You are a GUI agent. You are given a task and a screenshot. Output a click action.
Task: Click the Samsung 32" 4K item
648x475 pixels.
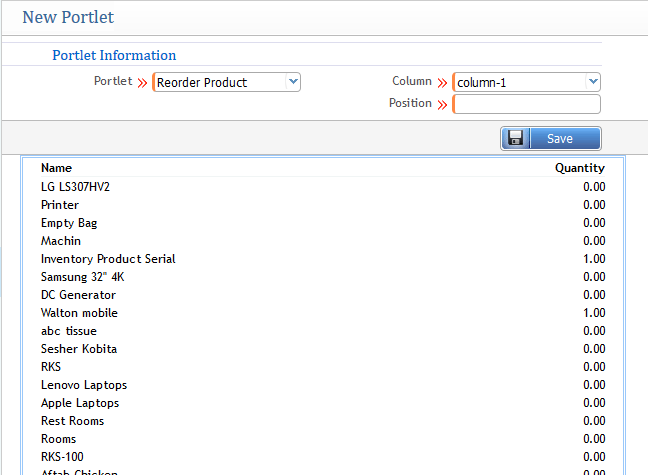[83, 277]
